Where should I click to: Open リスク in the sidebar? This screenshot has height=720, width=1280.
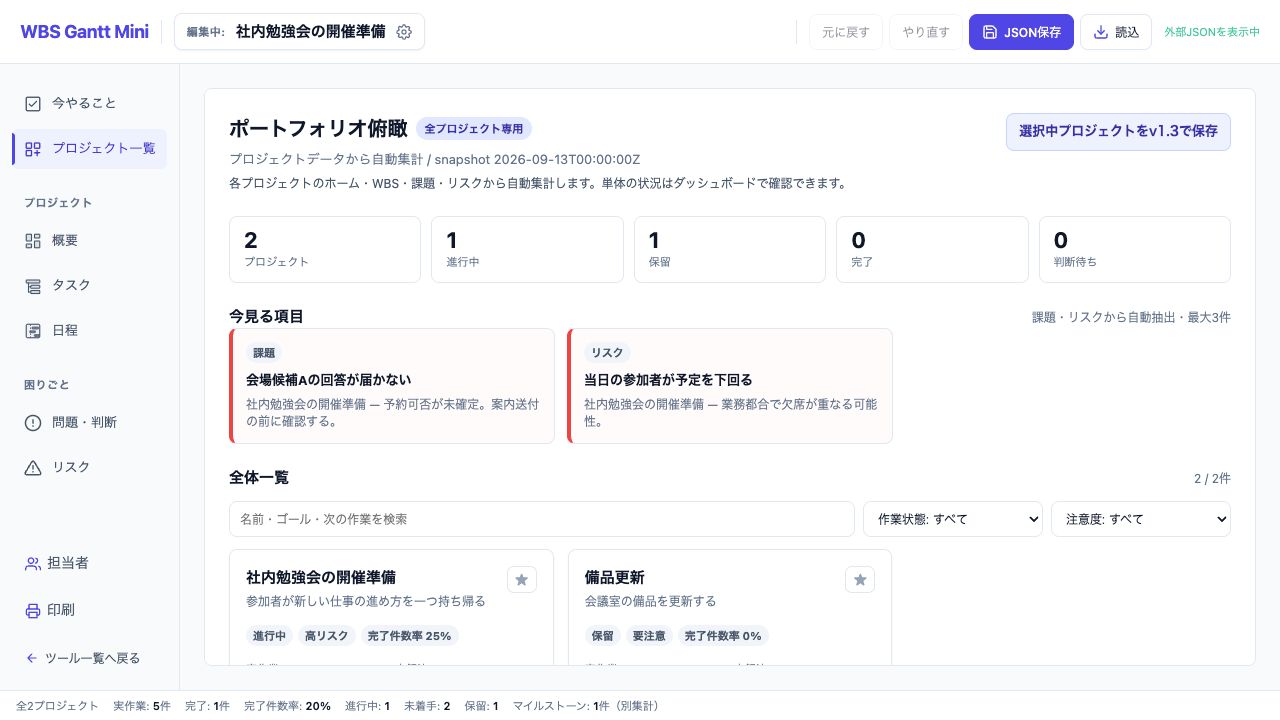click(x=89, y=468)
